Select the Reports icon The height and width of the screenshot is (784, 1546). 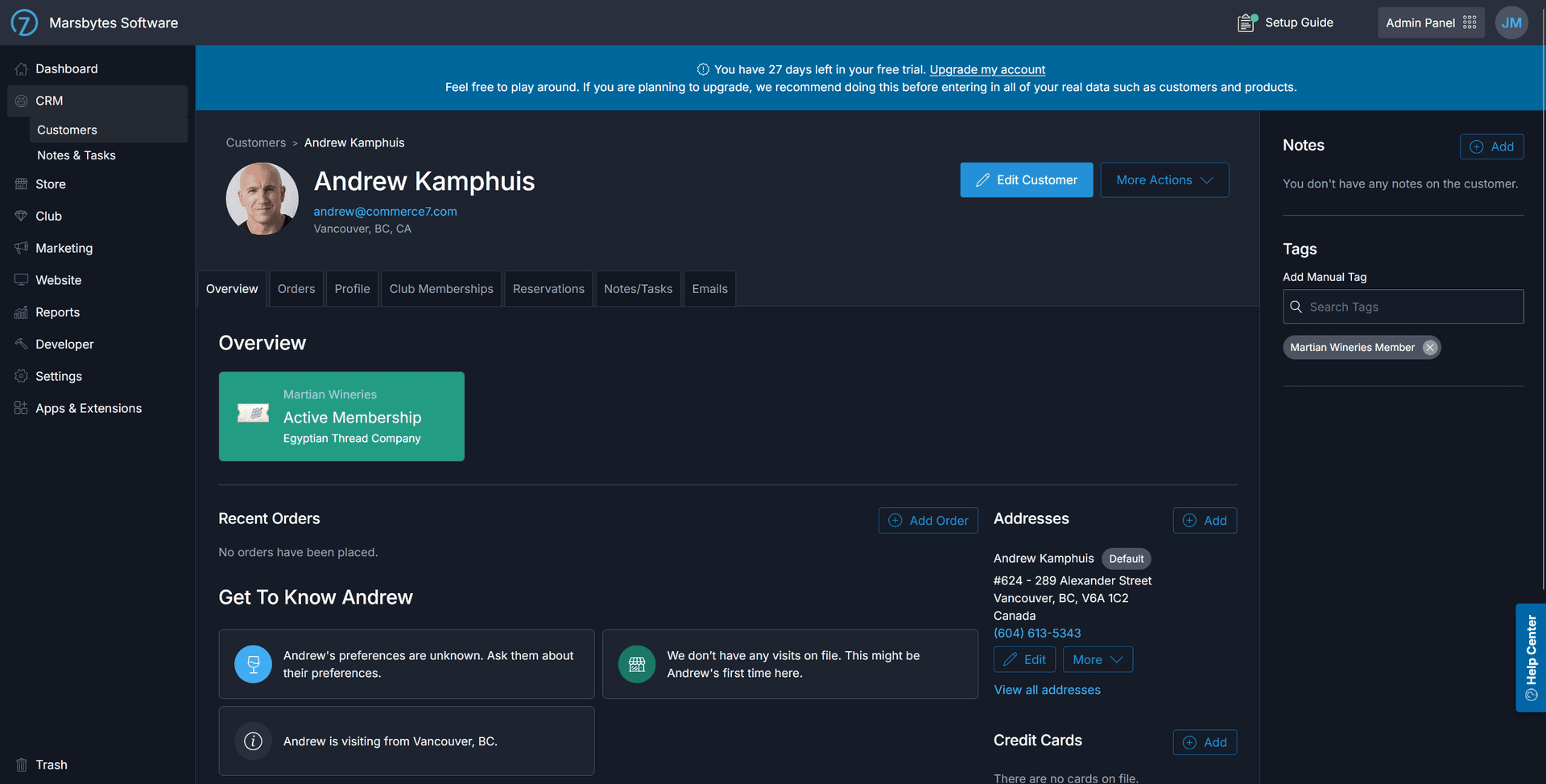[x=21, y=312]
